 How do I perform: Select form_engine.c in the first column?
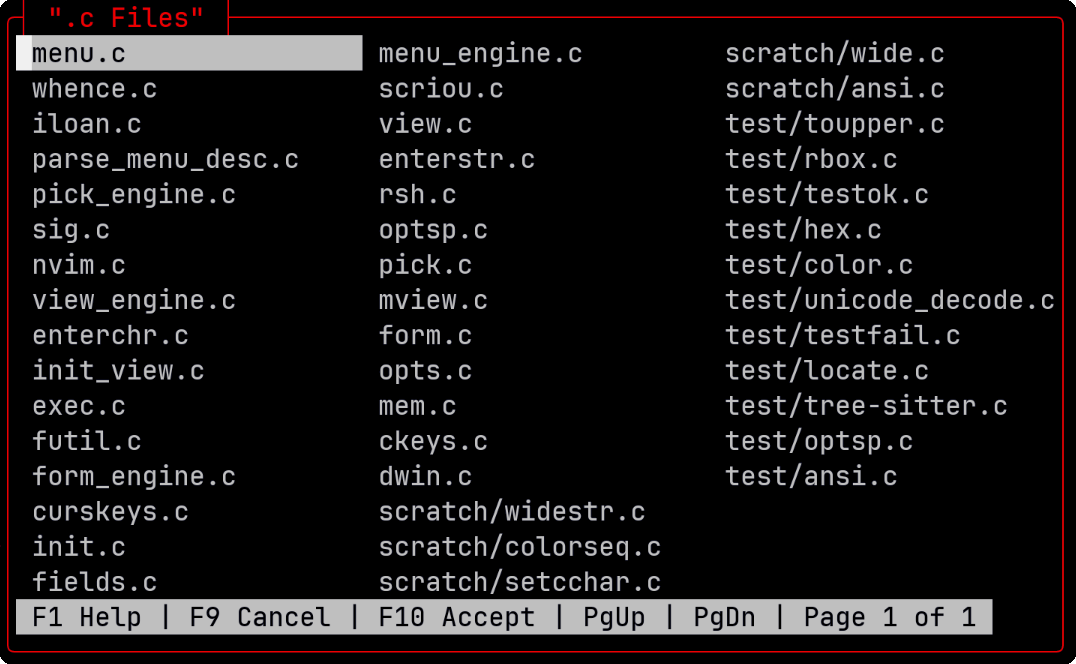(x=134, y=477)
